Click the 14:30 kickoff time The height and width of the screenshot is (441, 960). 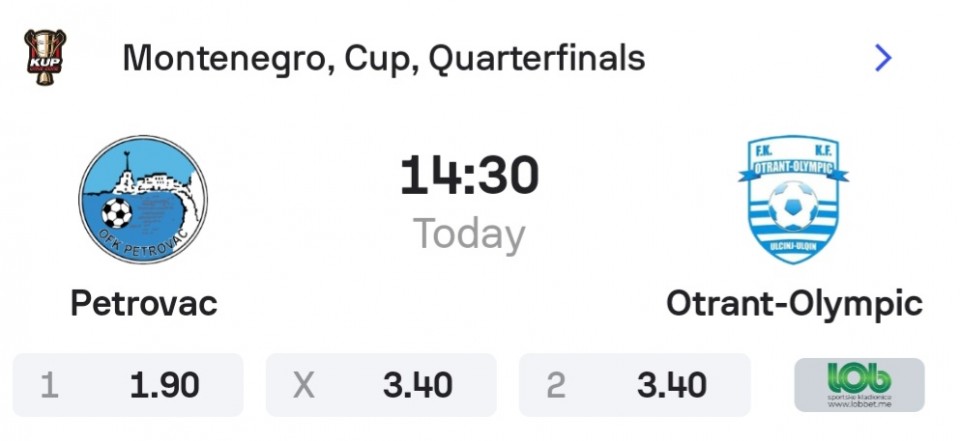pos(469,176)
